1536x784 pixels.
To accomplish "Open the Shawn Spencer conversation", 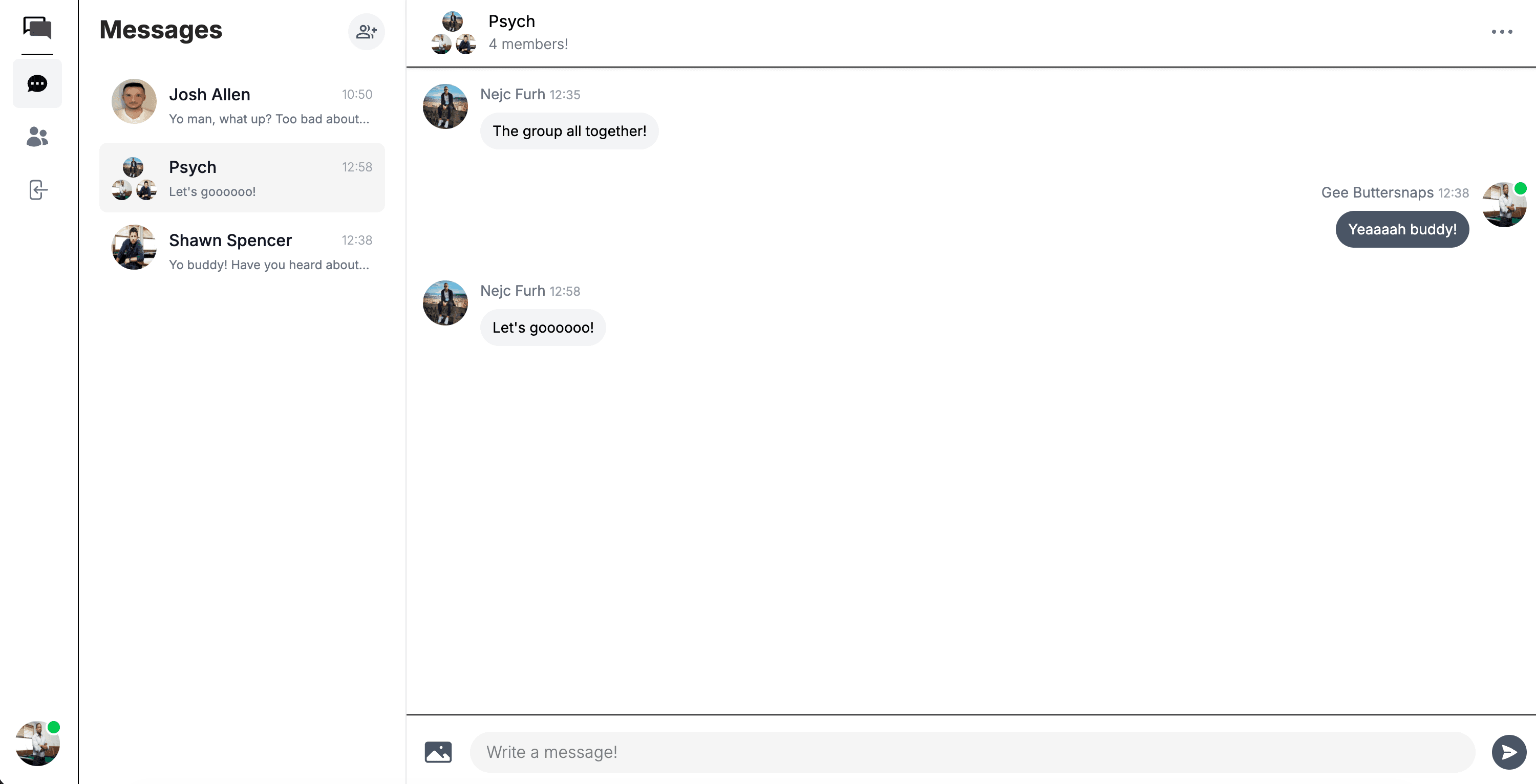I will click(242, 250).
